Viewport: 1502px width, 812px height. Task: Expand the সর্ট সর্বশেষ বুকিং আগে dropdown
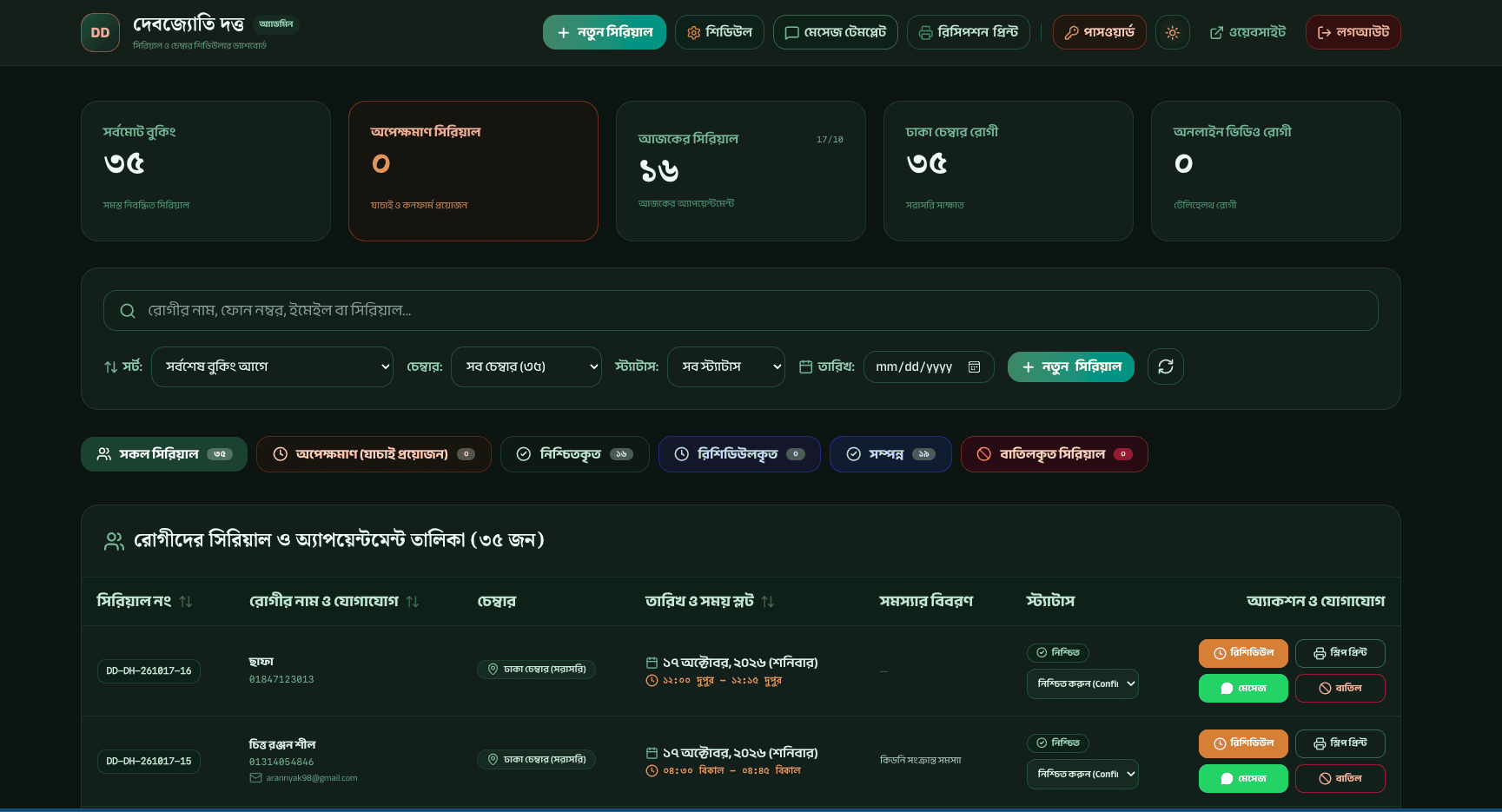[x=272, y=366]
